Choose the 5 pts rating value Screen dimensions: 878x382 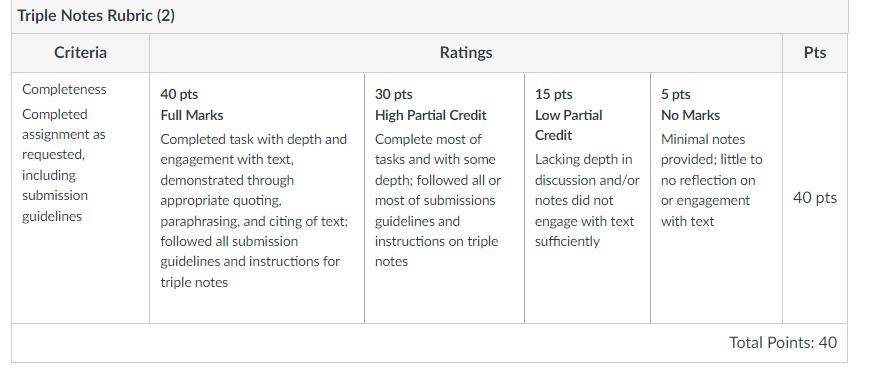click(x=675, y=94)
